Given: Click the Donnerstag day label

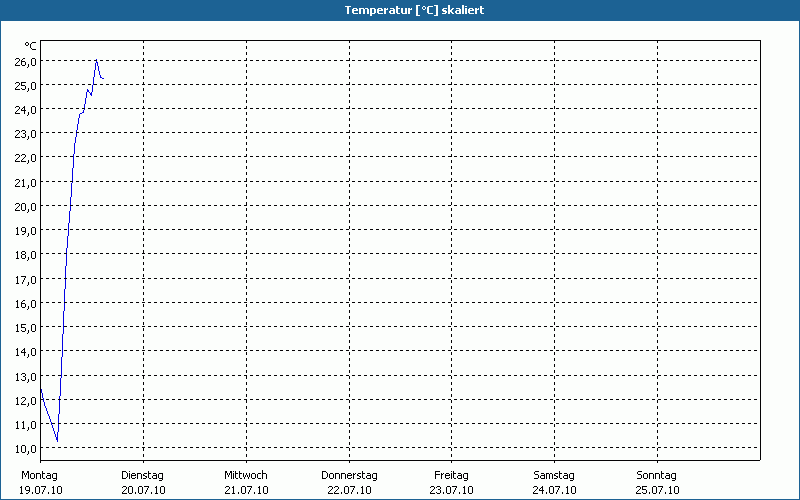Looking at the screenshot, I should (349, 476).
